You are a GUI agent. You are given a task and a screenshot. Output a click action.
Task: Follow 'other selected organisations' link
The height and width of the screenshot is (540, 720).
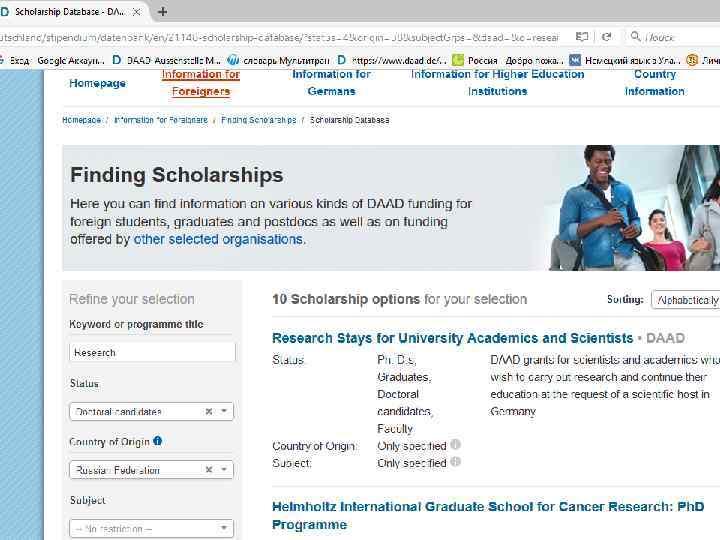click(x=218, y=240)
